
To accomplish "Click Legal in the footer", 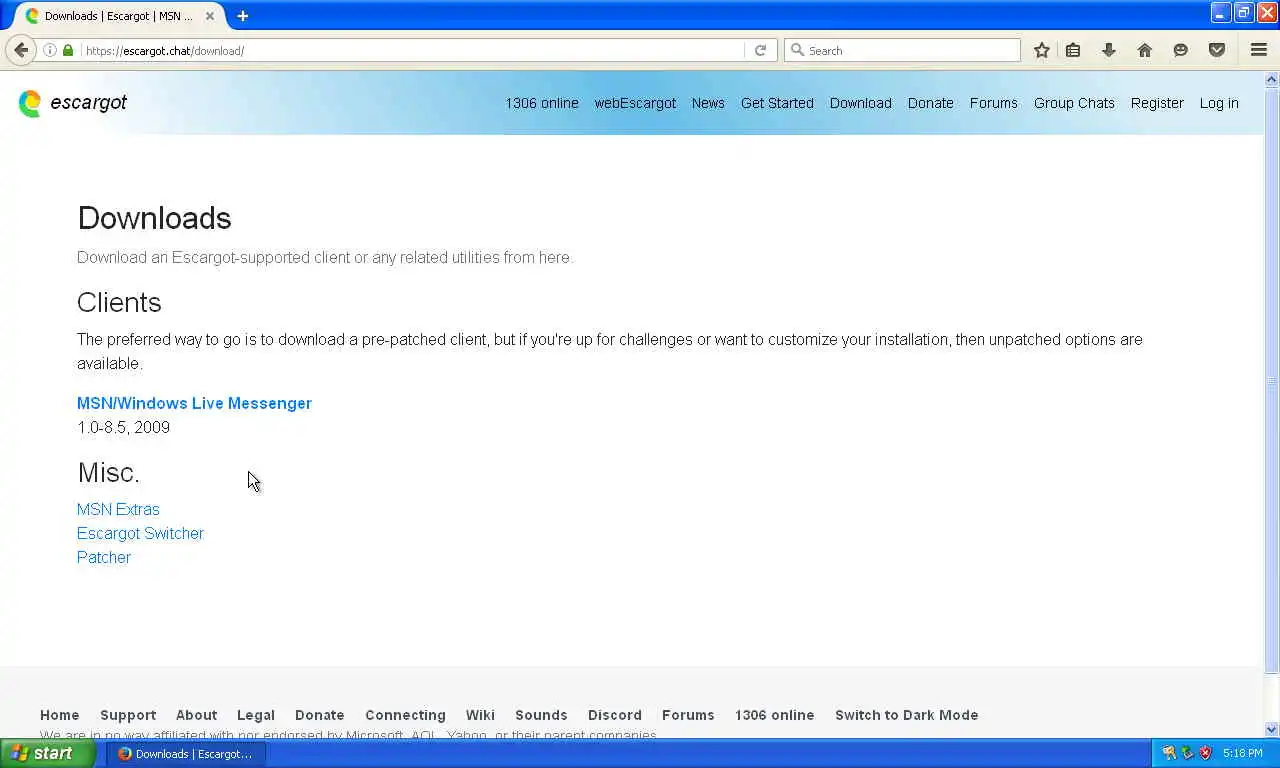I will (256, 715).
